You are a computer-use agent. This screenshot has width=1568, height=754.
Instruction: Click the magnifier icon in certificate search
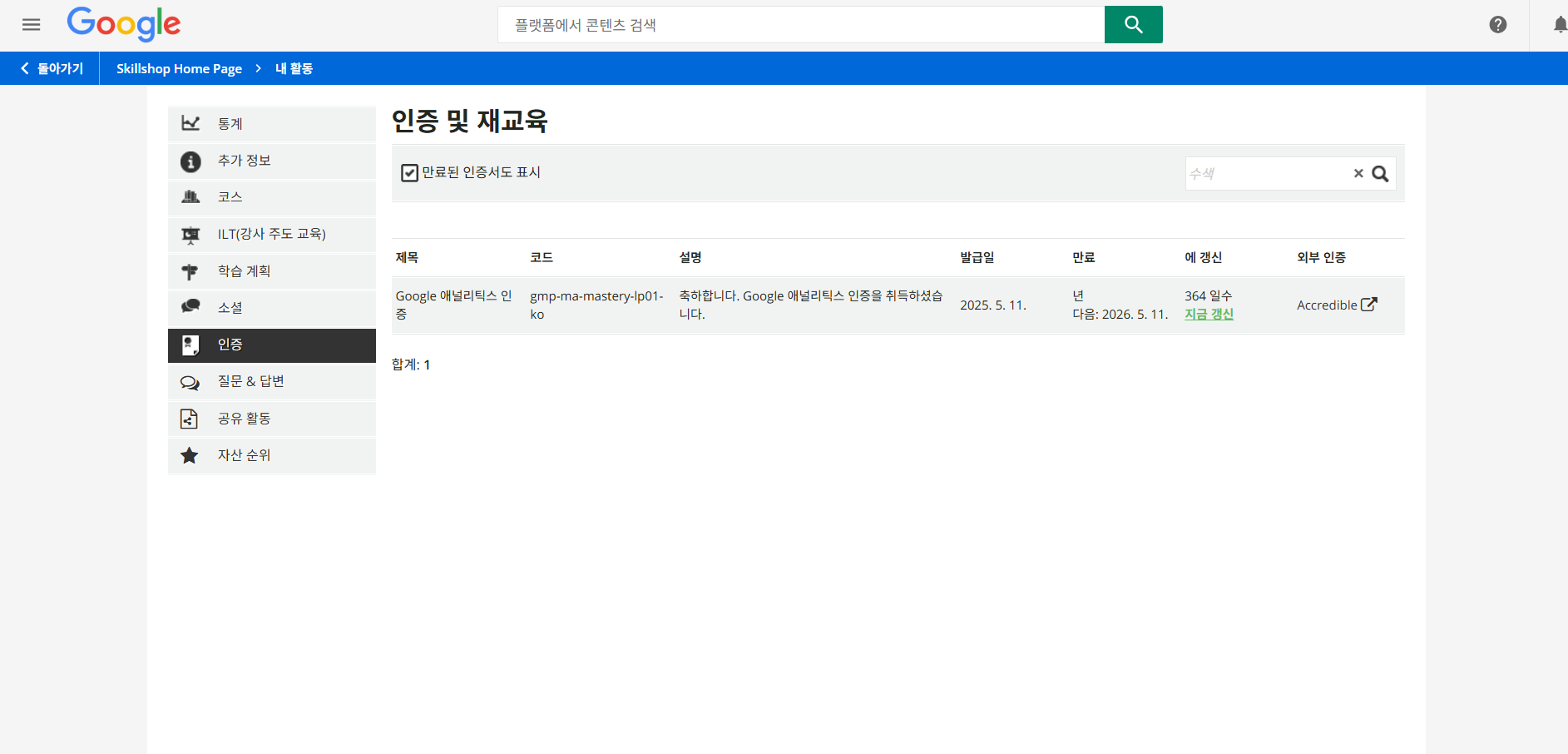pyautogui.click(x=1380, y=173)
